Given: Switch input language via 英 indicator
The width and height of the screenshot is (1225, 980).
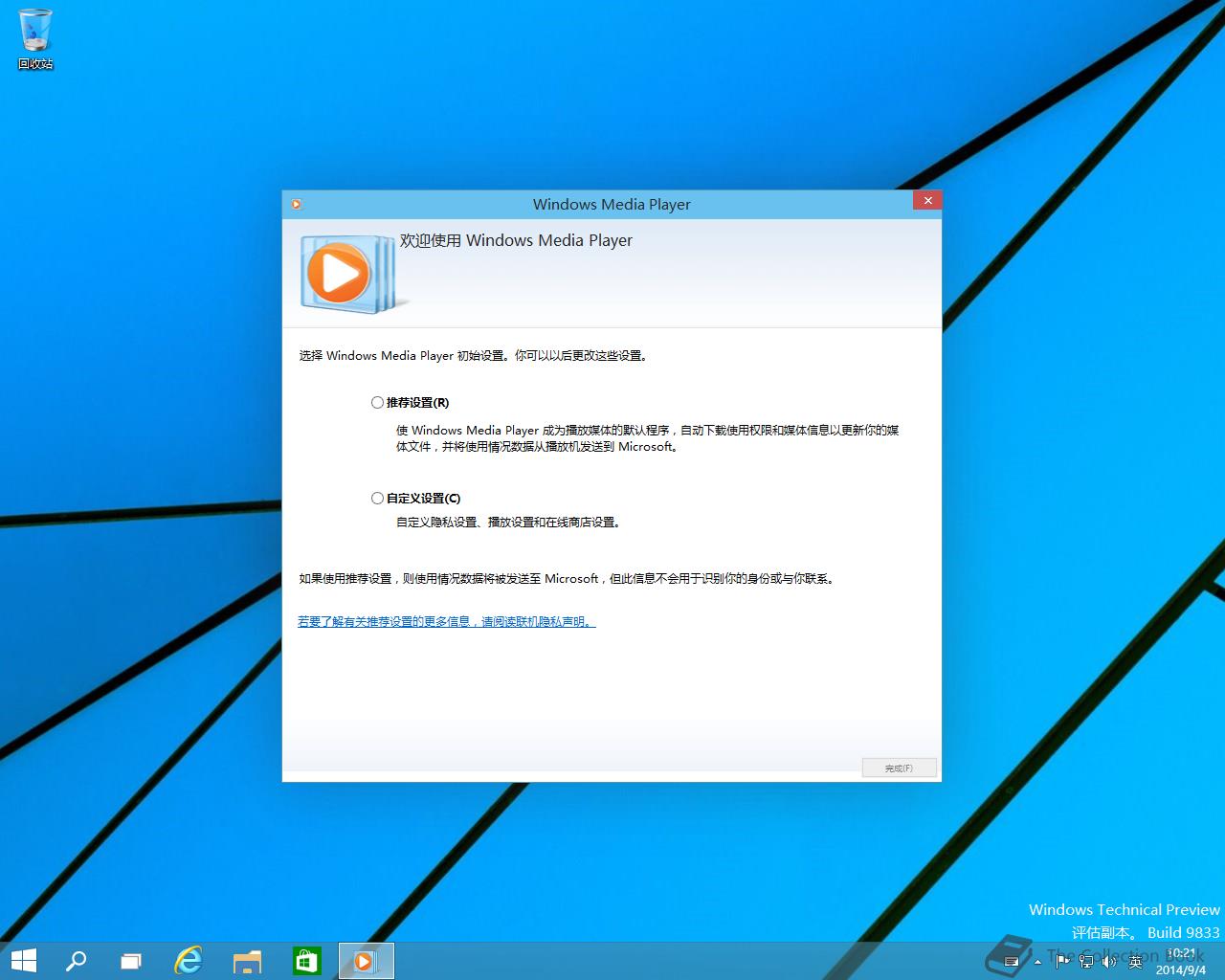Looking at the screenshot, I should tap(1136, 962).
